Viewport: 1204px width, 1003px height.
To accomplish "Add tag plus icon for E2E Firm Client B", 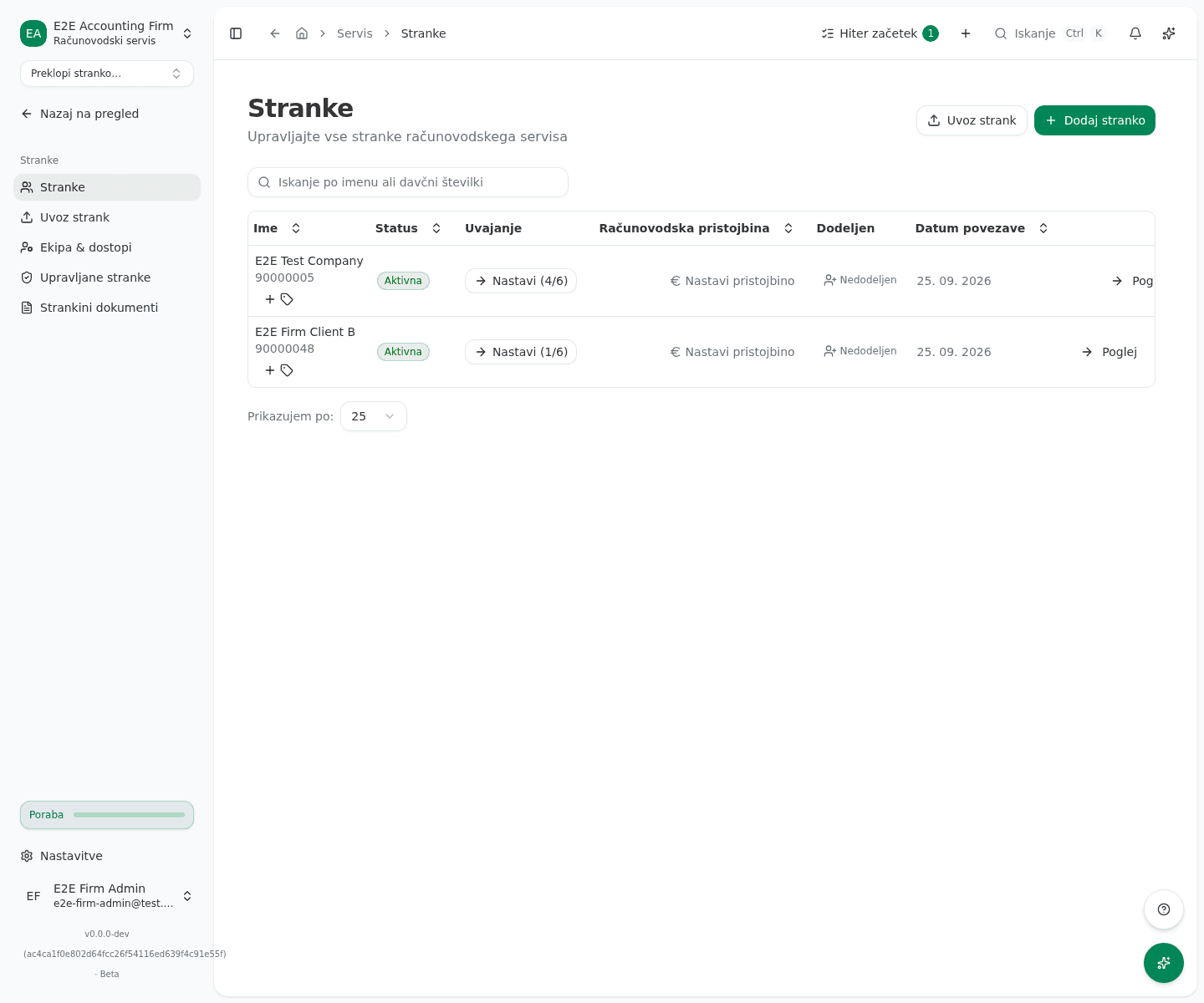I will point(270,370).
